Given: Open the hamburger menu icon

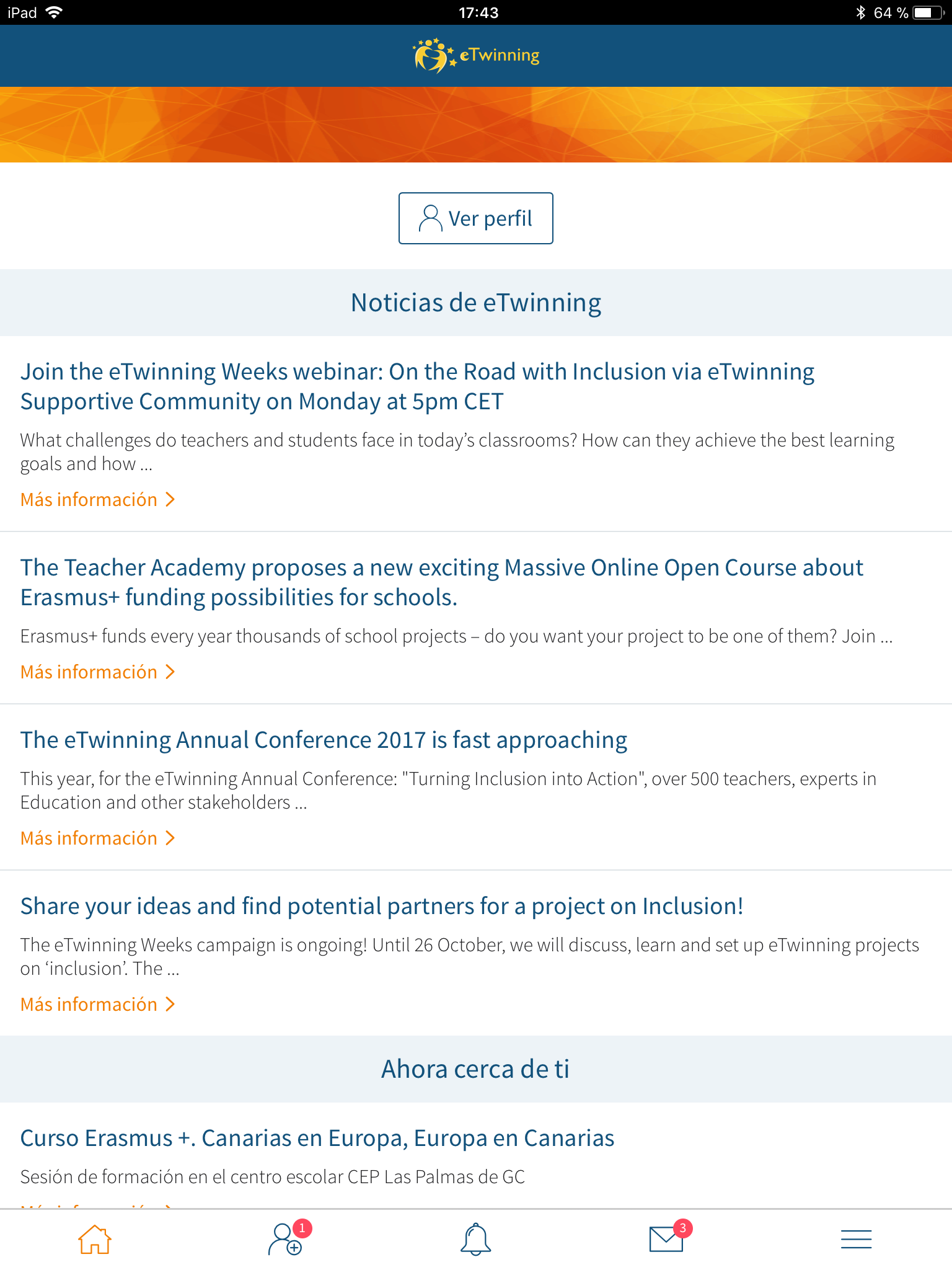Looking at the screenshot, I should click(856, 1239).
